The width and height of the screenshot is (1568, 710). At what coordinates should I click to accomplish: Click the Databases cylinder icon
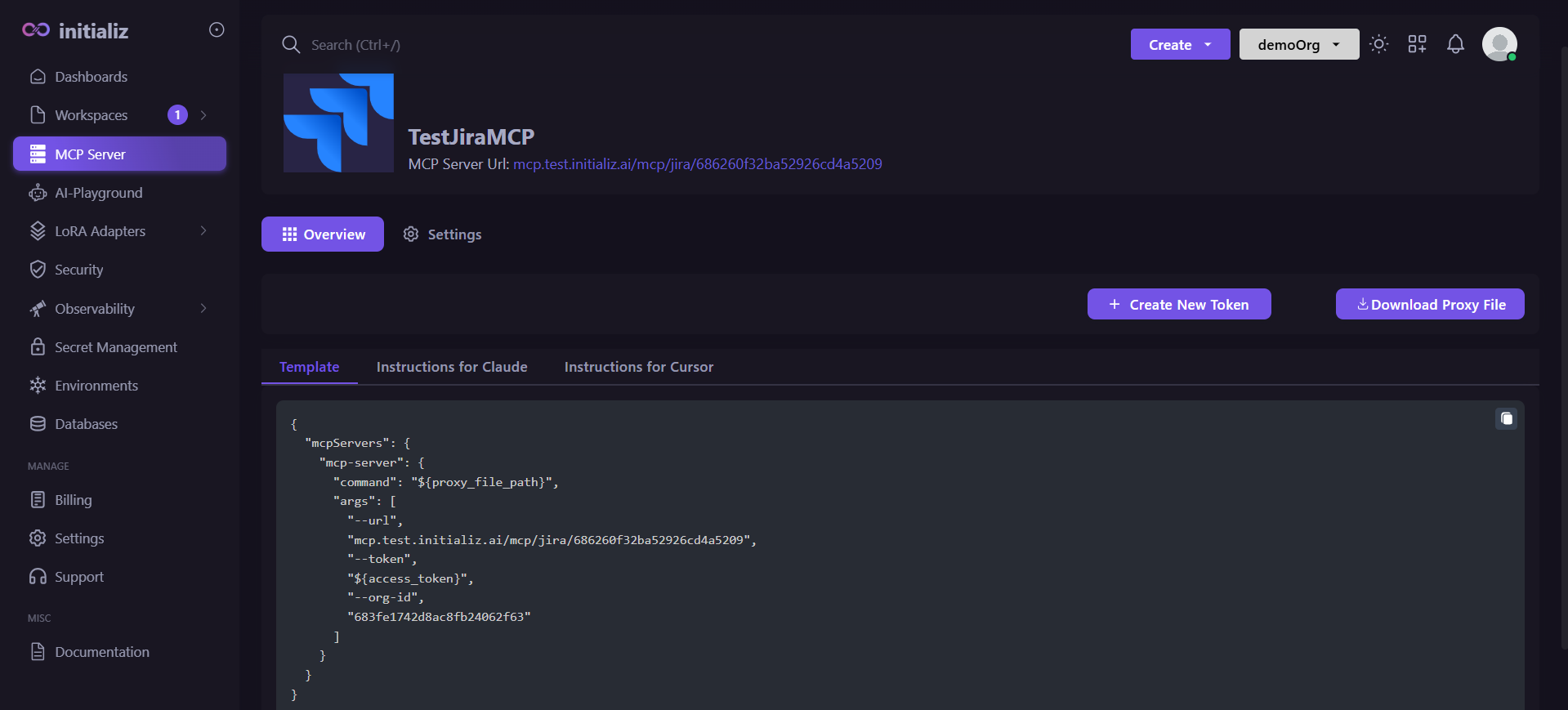click(x=38, y=424)
